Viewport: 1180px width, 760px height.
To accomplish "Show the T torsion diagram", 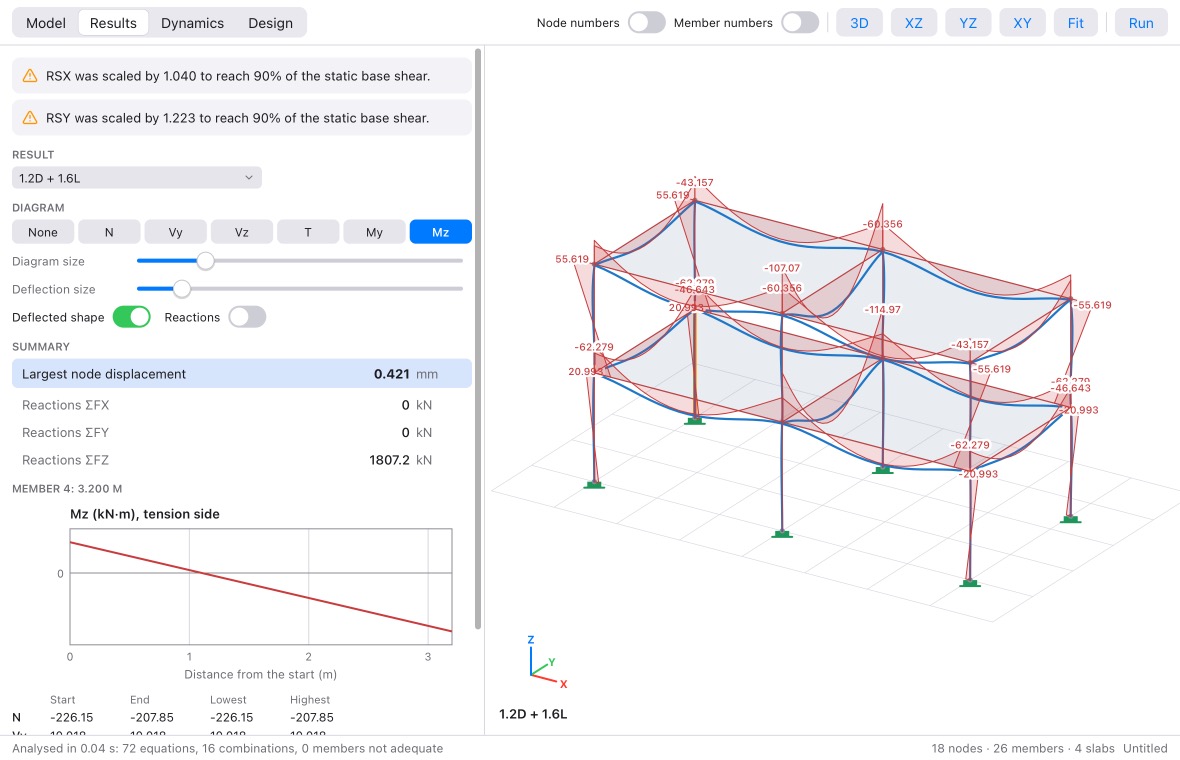I will (x=308, y=232).
